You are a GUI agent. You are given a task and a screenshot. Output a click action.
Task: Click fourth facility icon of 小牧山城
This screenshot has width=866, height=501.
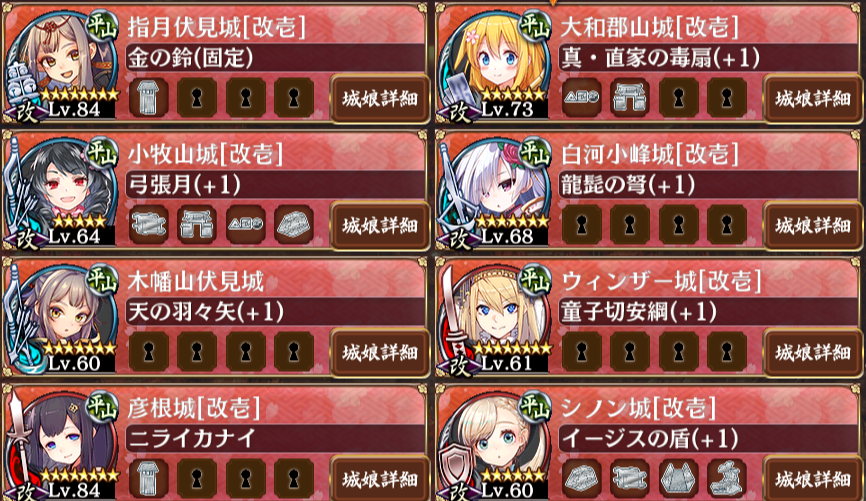(294, 225)
